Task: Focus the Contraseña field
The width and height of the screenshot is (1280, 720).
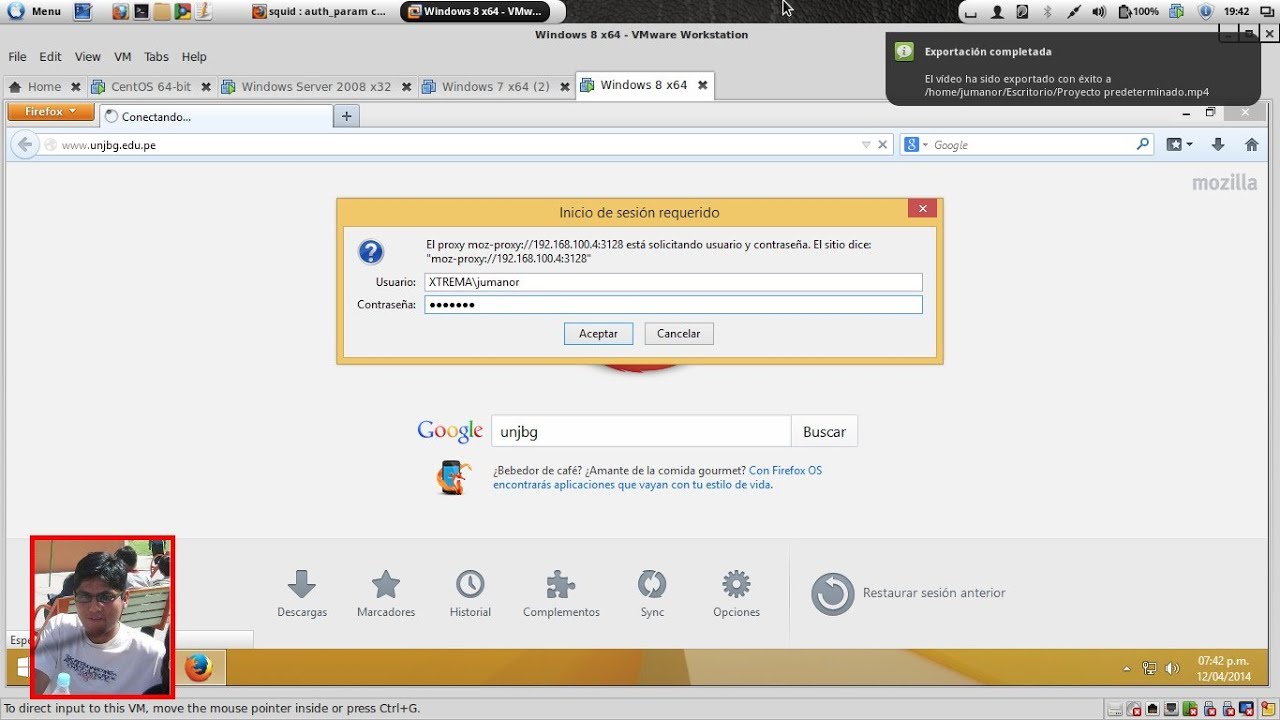Action: [x=673, y=305]
